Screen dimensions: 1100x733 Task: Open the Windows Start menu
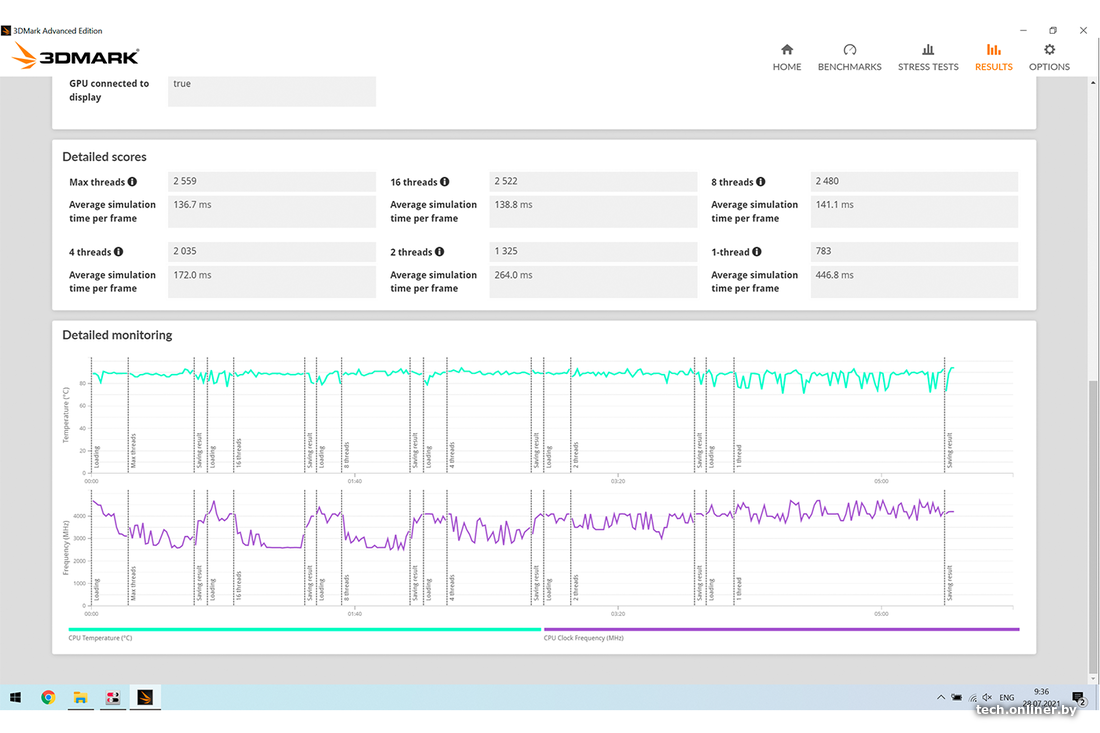15,697
